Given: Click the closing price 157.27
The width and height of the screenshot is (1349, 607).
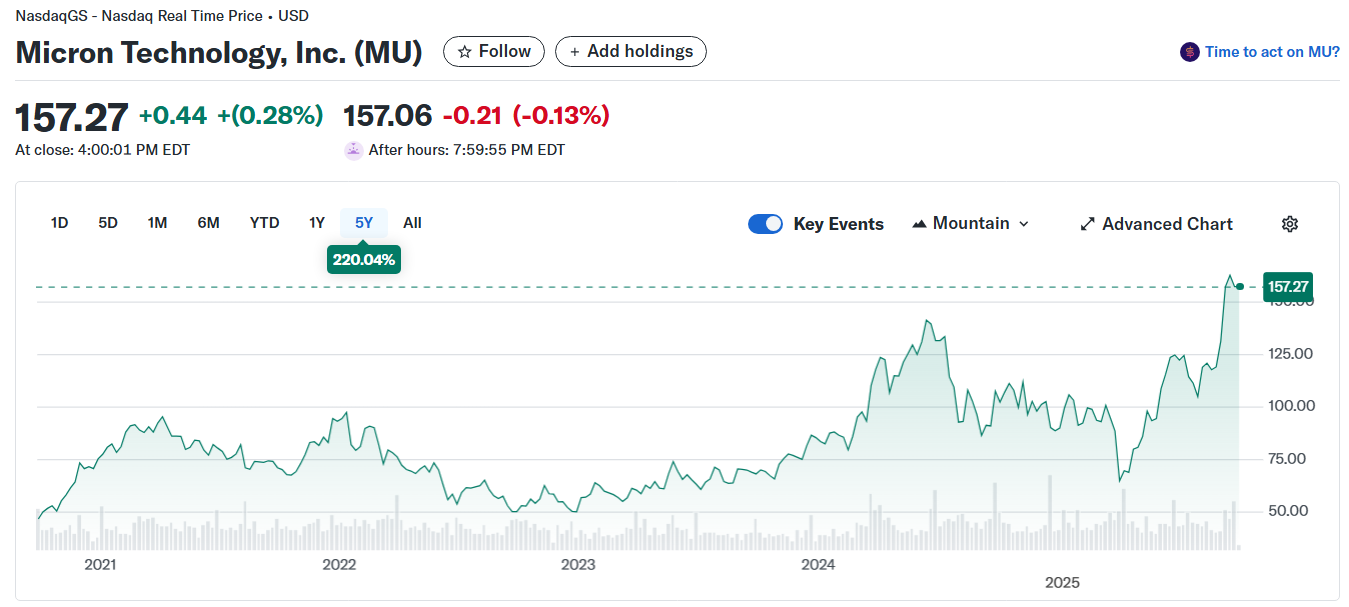Looking at the screenshot, I should 72,117.
